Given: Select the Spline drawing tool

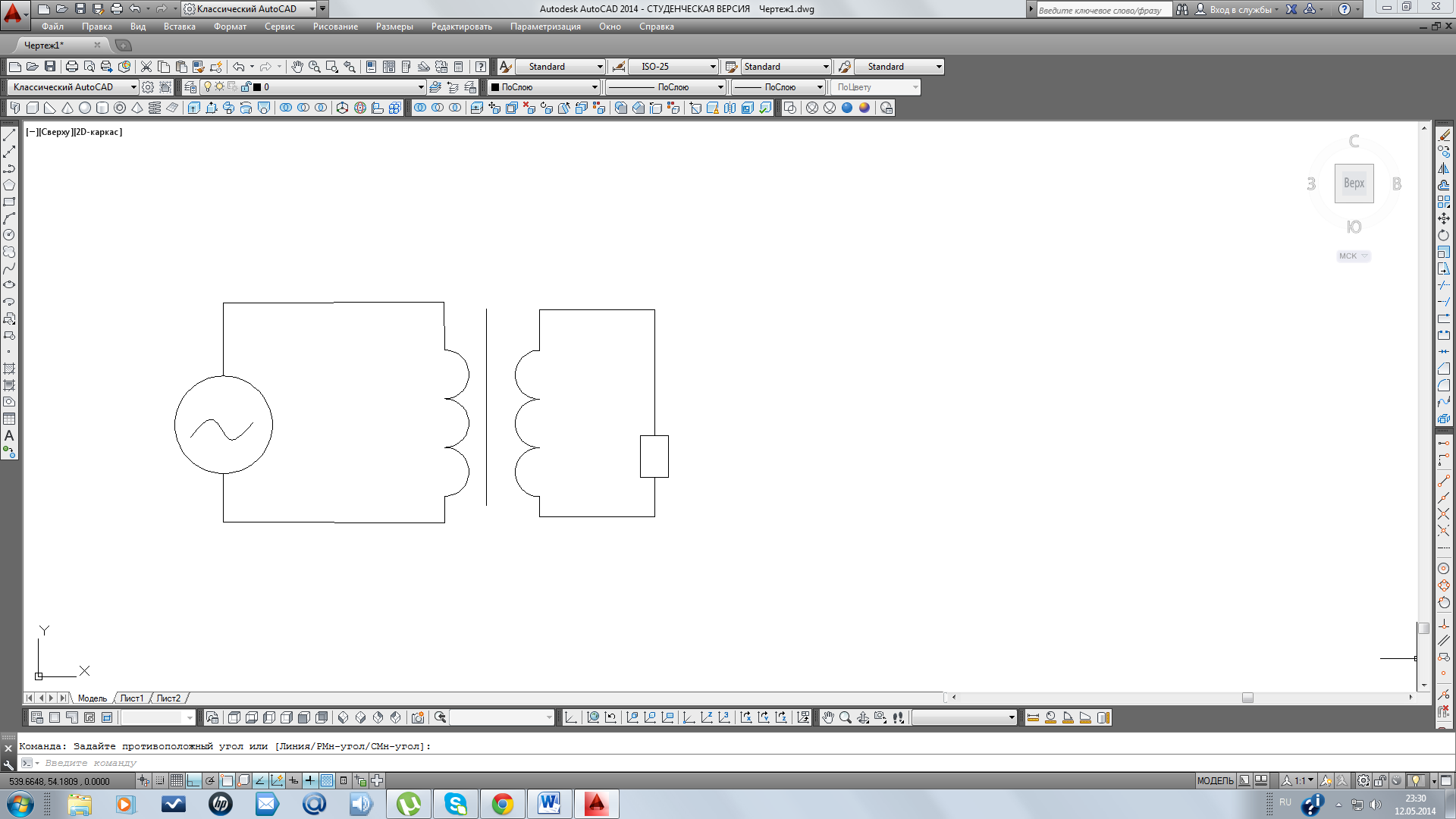Looking at the screenshot, I should point(9,268).
